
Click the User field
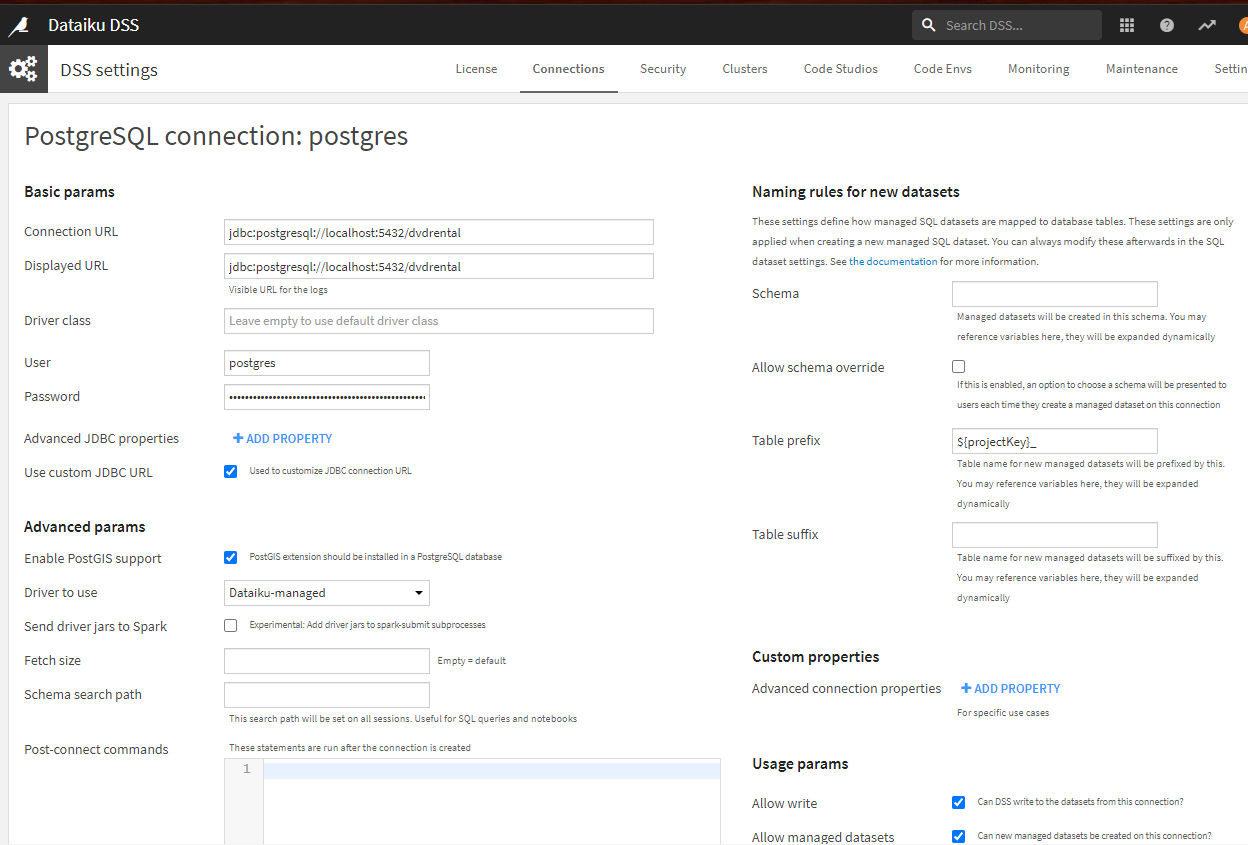327,363
